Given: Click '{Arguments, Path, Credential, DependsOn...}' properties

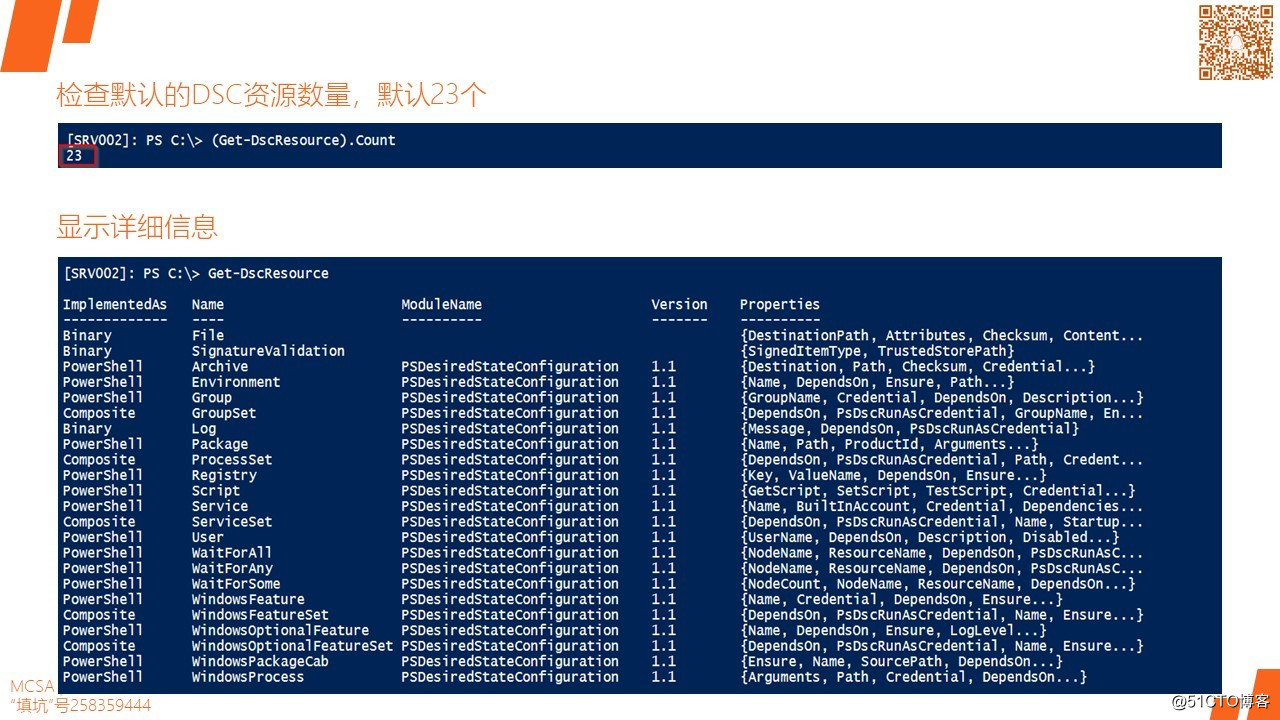Looking at the screenshot, I should [913, 677].
